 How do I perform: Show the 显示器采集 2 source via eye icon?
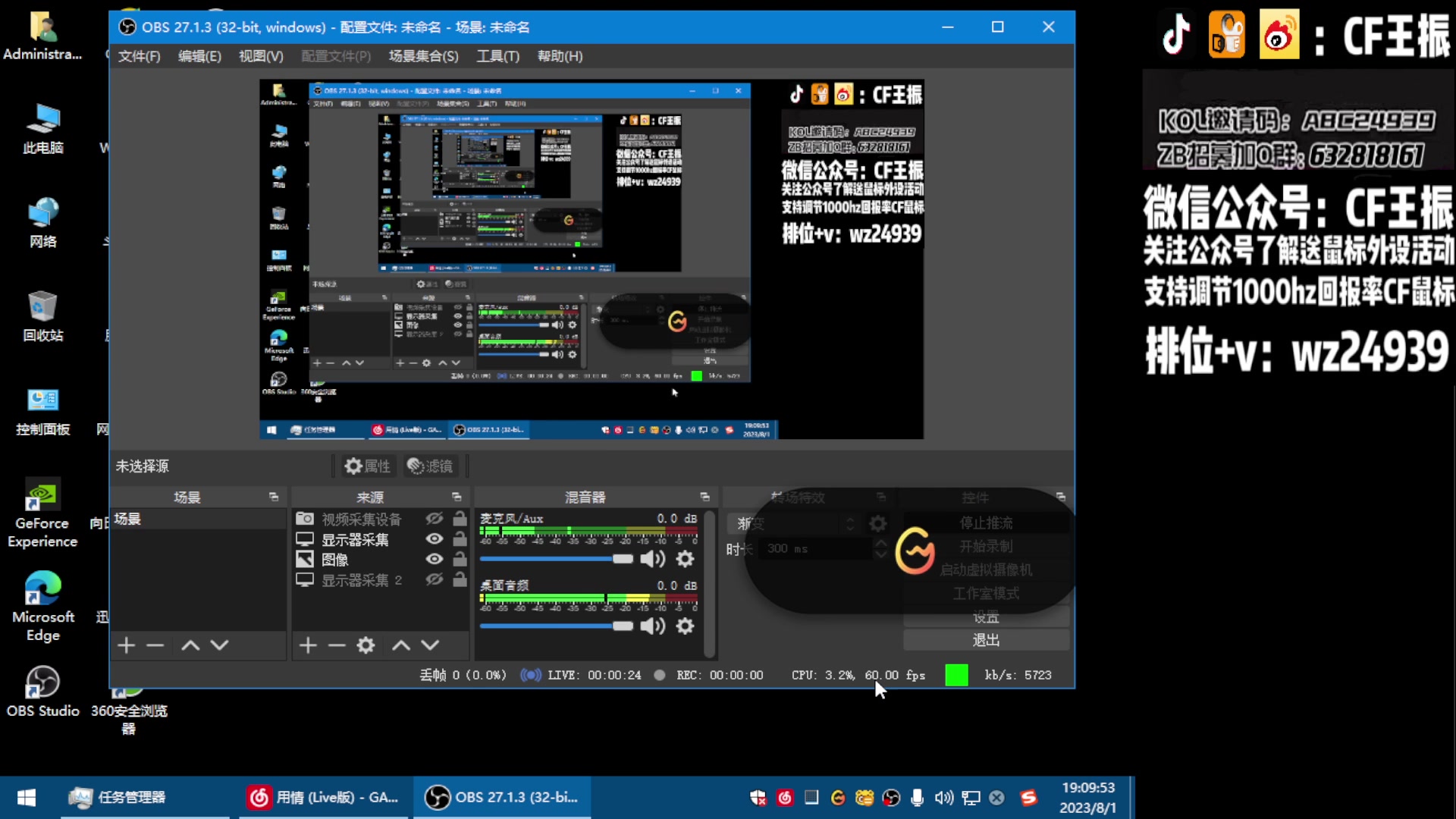coord(434,580)
